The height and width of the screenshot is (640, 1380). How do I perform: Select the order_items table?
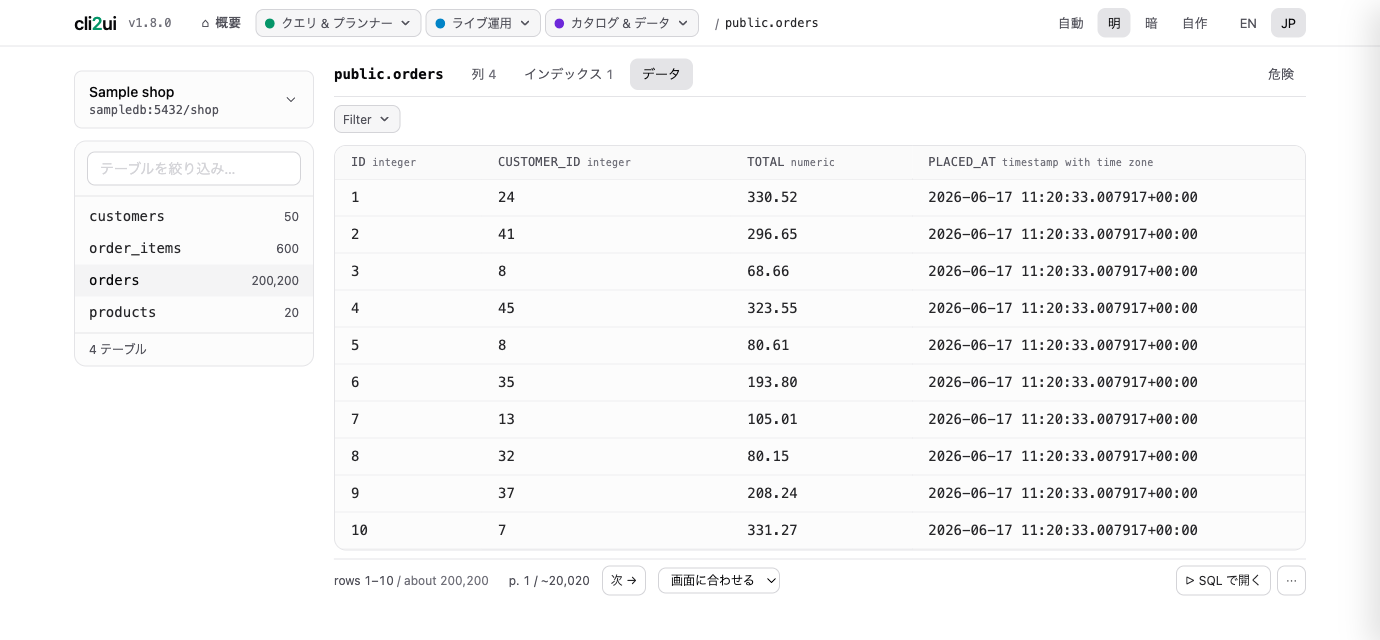point(194,248)
